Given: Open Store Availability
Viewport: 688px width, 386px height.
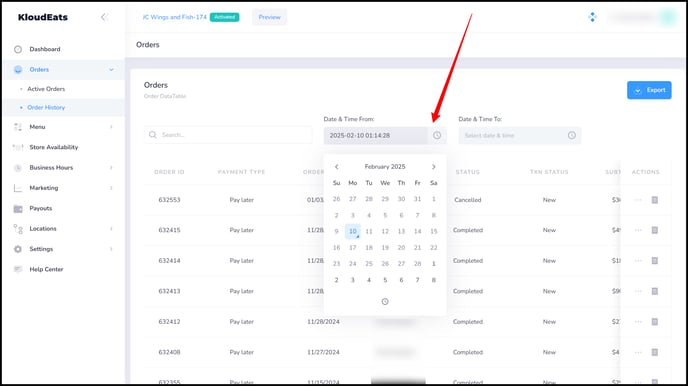Looking at the screenshot, I should tap(54, 147).
